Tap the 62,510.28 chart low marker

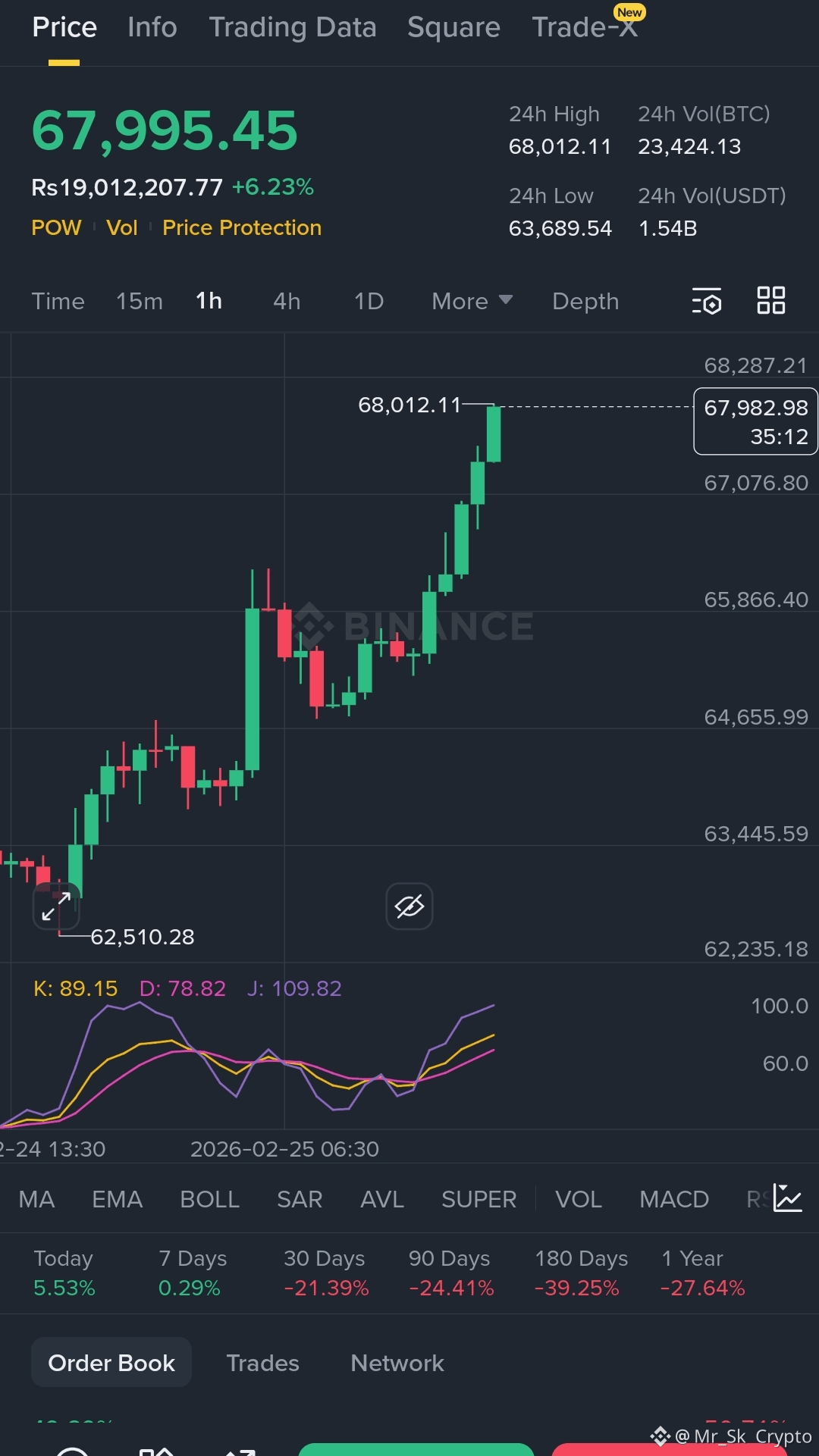[143, 937]
